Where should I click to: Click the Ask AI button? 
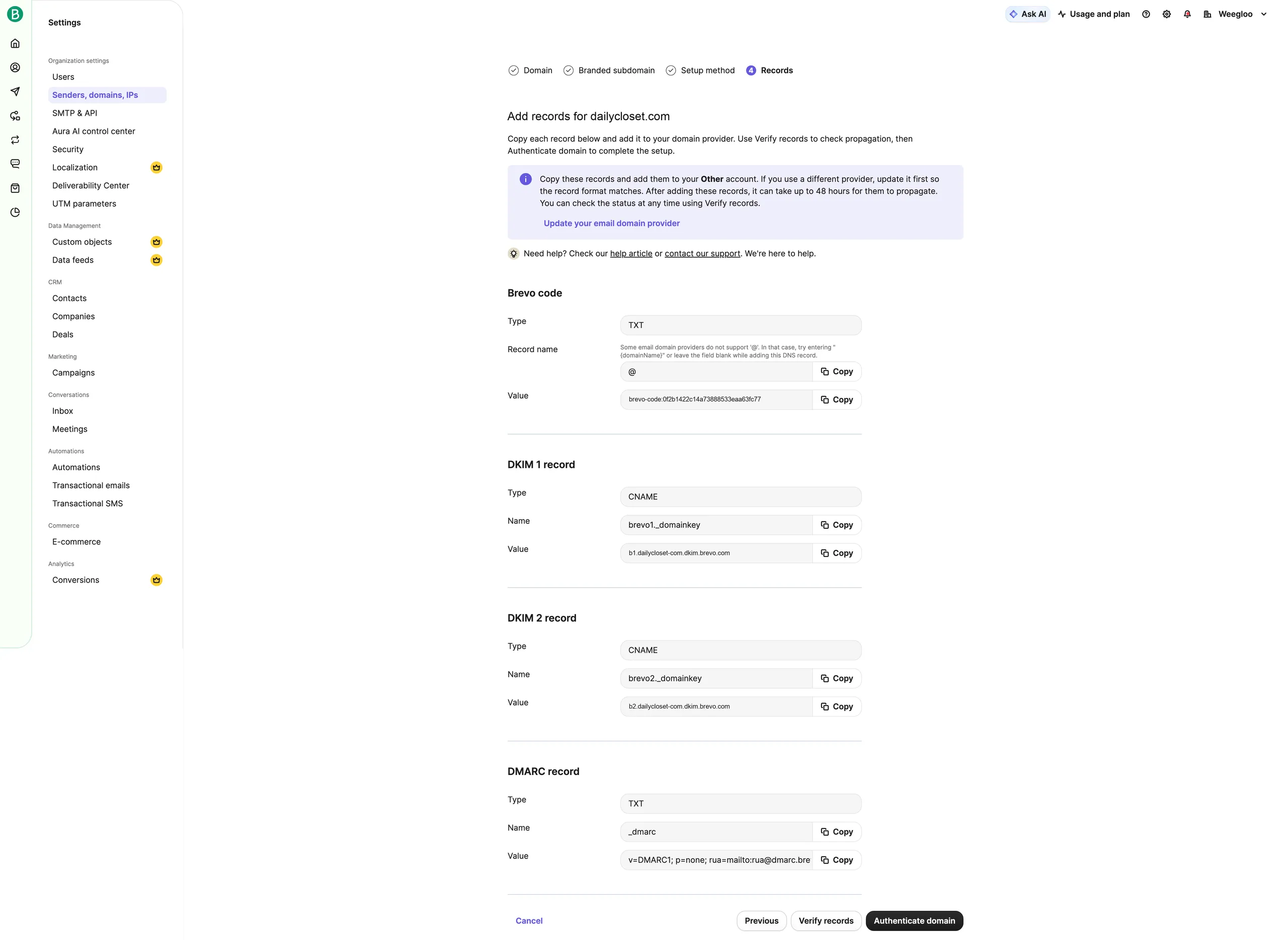(x=1027, y=14)
